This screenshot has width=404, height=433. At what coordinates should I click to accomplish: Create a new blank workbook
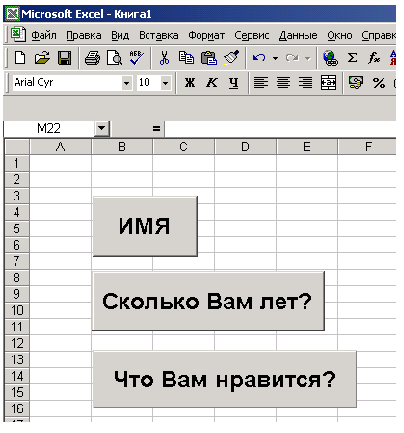pos(20,58)
